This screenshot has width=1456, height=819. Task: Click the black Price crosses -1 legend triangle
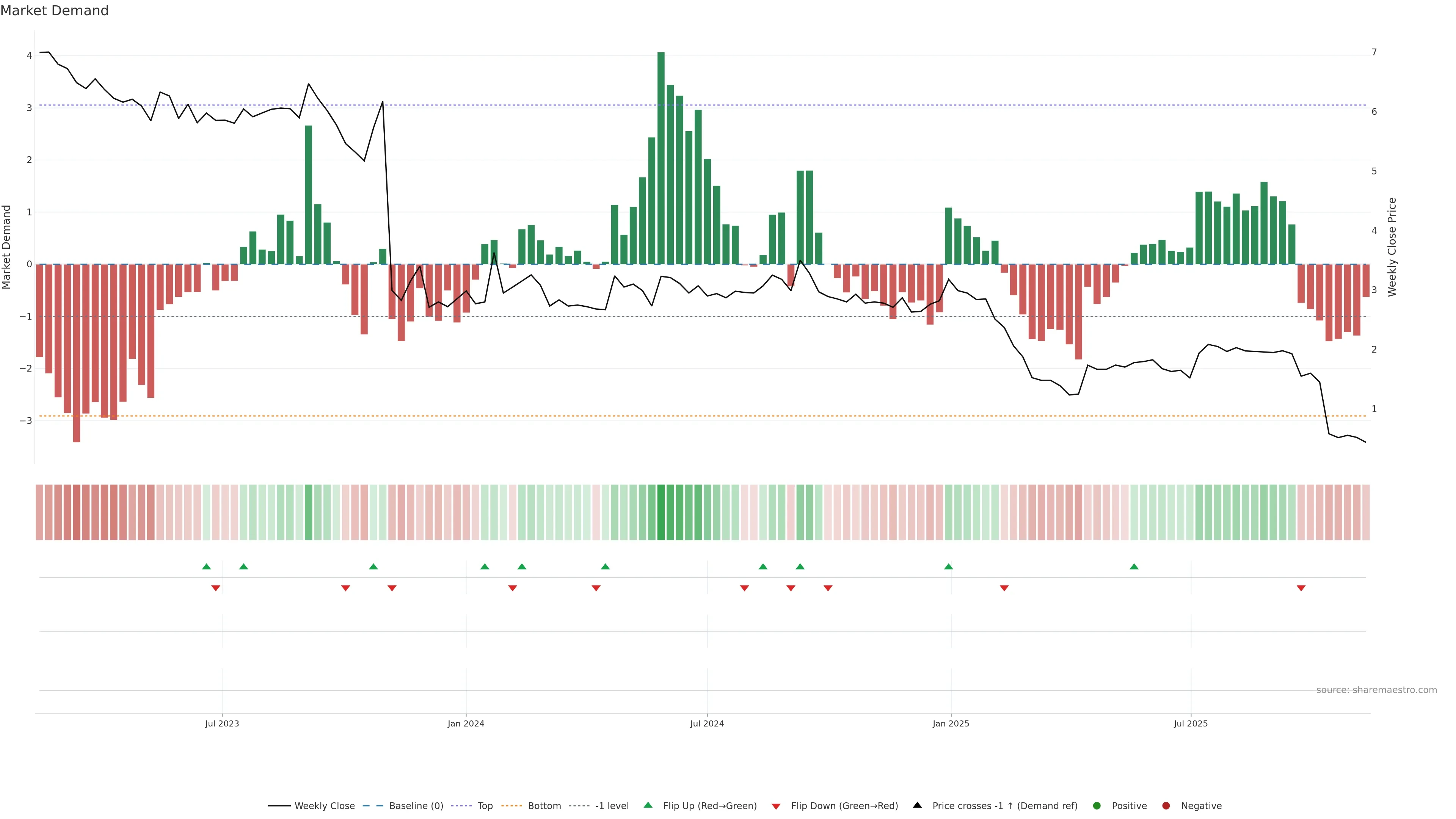[x=917, y=805]
